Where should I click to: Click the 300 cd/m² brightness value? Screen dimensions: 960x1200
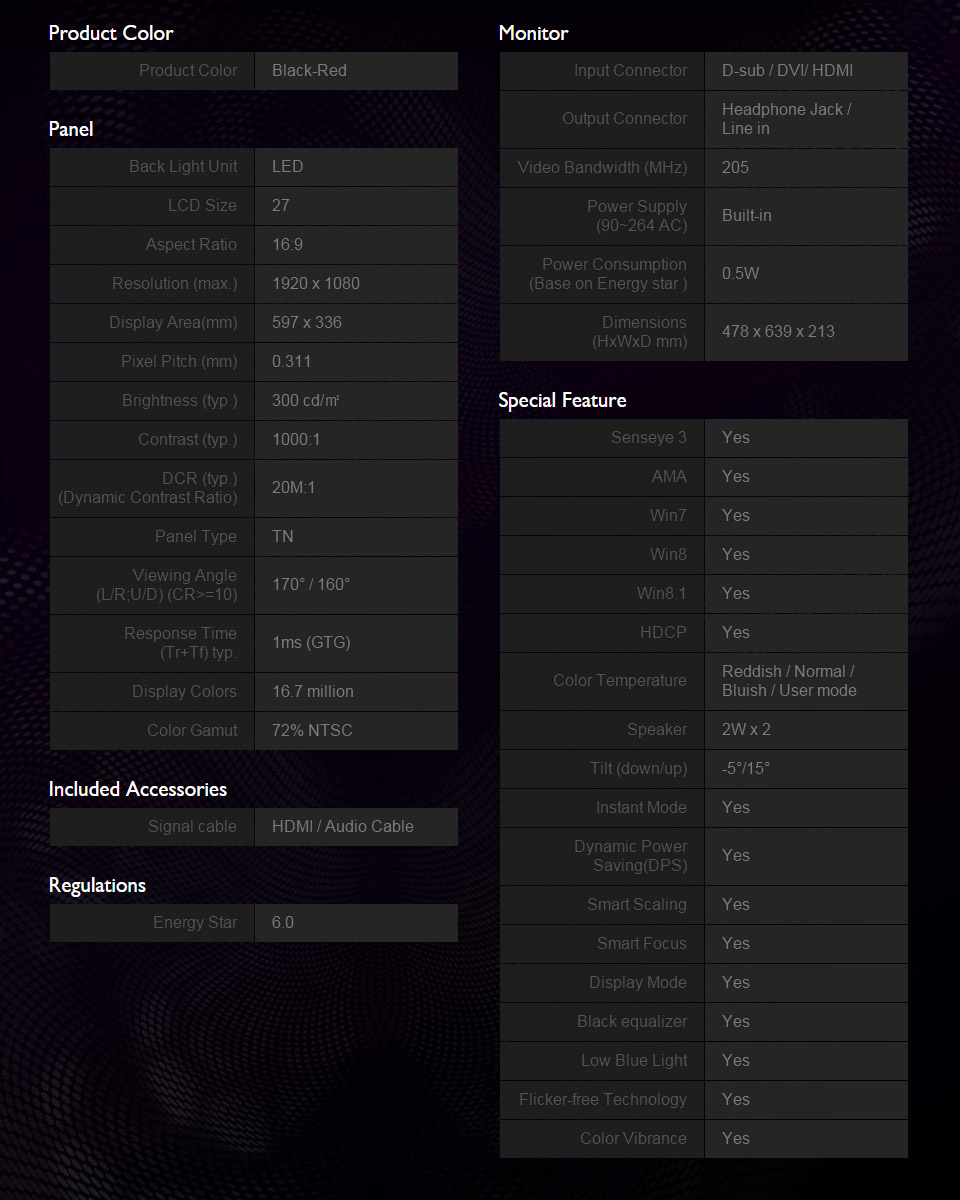[306, 401]
